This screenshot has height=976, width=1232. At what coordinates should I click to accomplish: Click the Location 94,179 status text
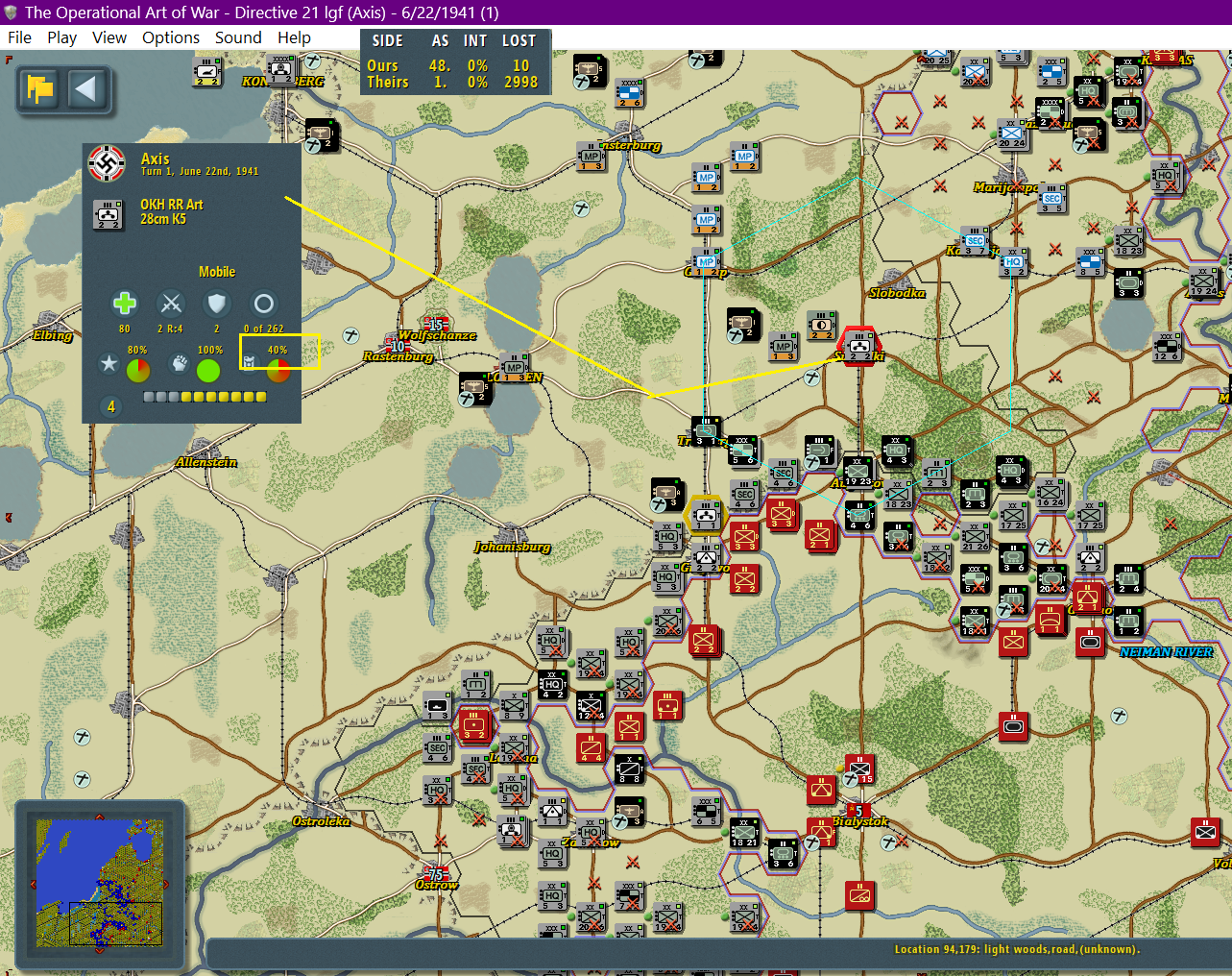coord(1017,949)
